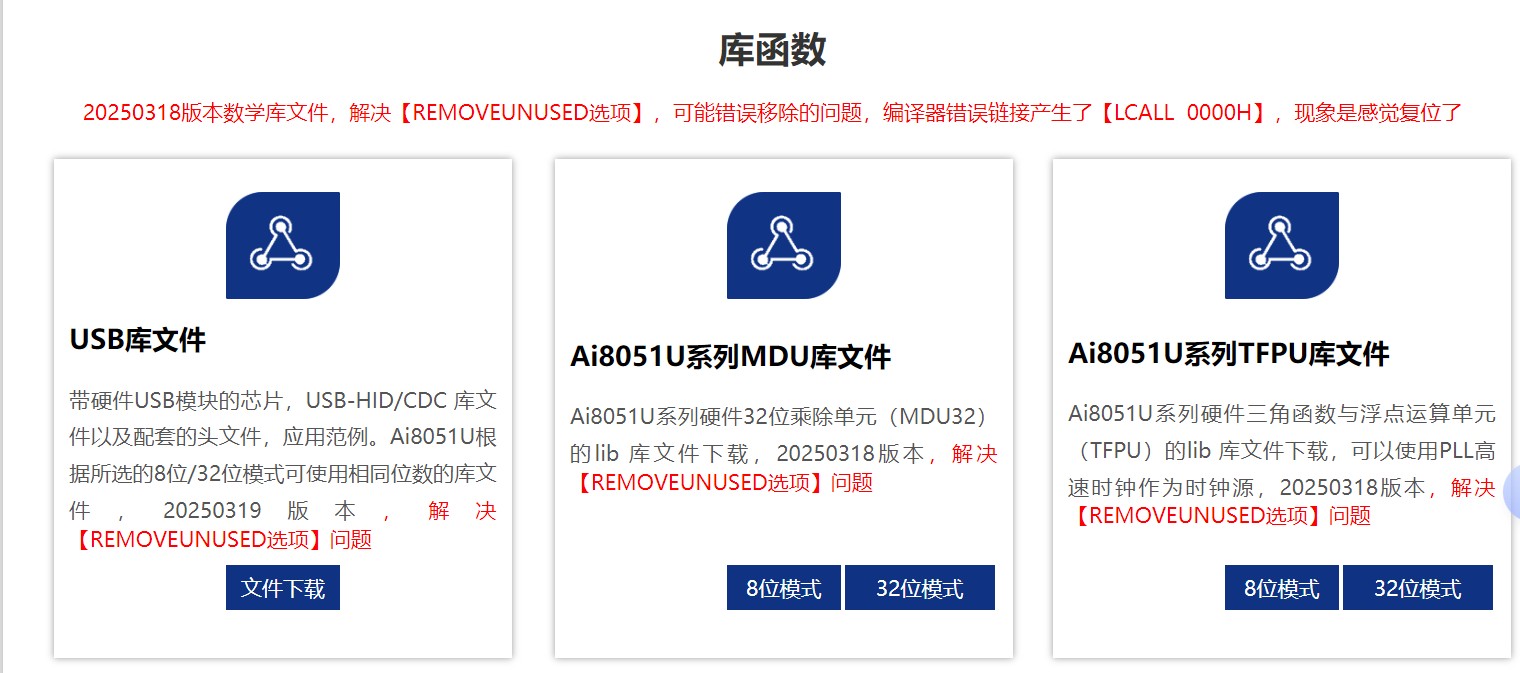Click the Ai8051U系列TFPU库文件 title
This screenshot has width=1520, height=673.
(x=1229, y=354)
